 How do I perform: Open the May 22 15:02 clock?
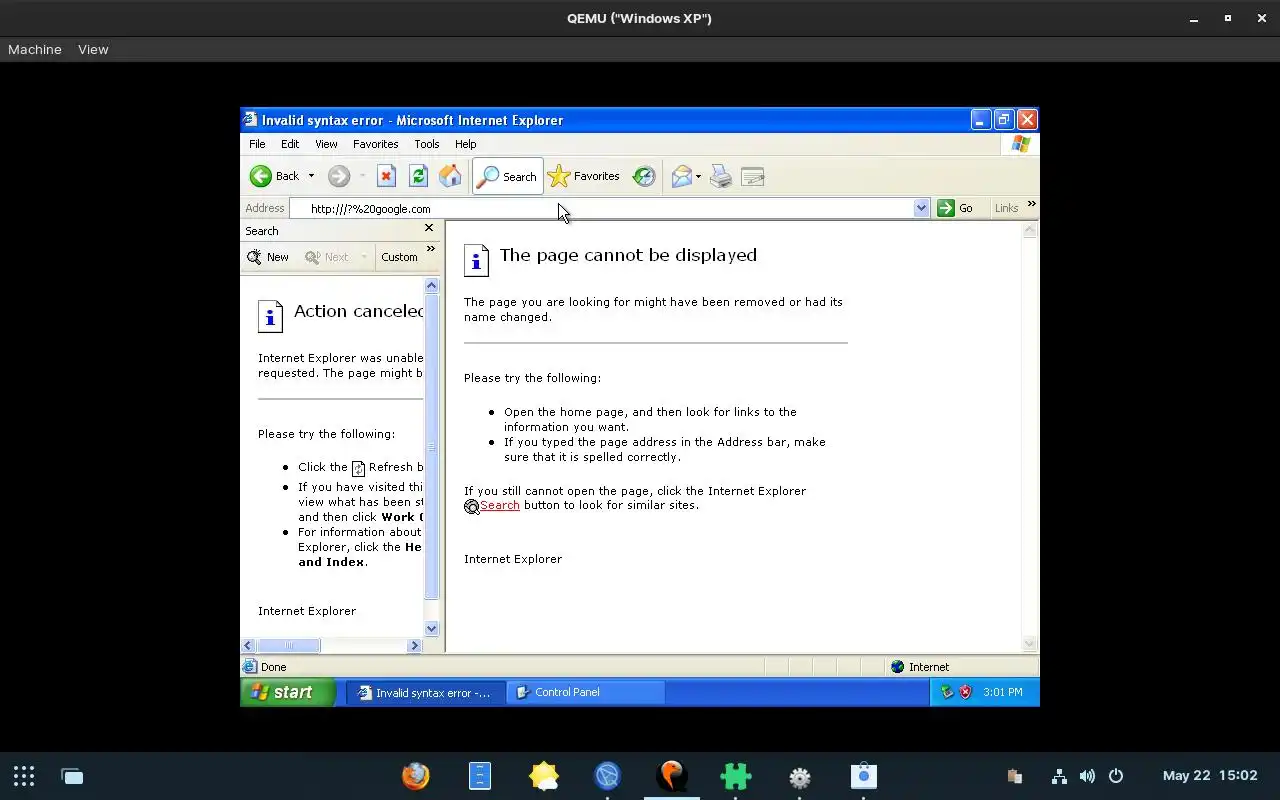coord(1210,776)
